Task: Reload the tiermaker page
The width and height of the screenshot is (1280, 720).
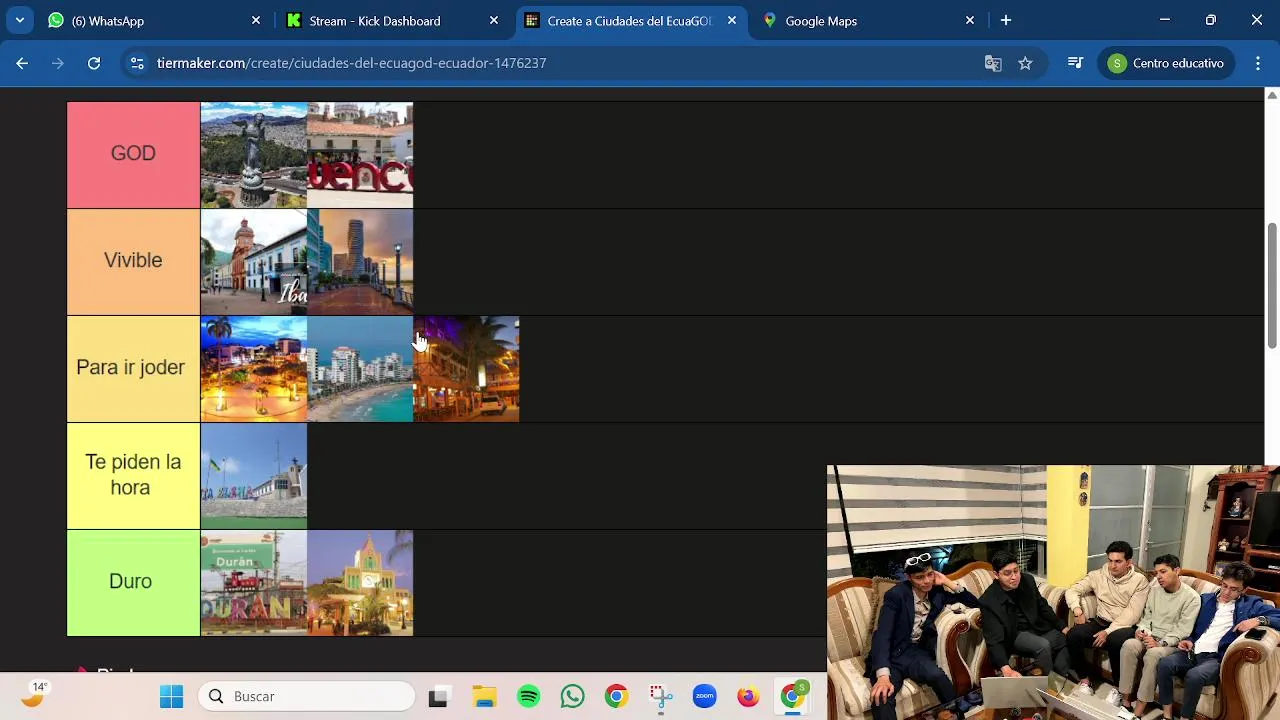Action: (x=94, y=63)
